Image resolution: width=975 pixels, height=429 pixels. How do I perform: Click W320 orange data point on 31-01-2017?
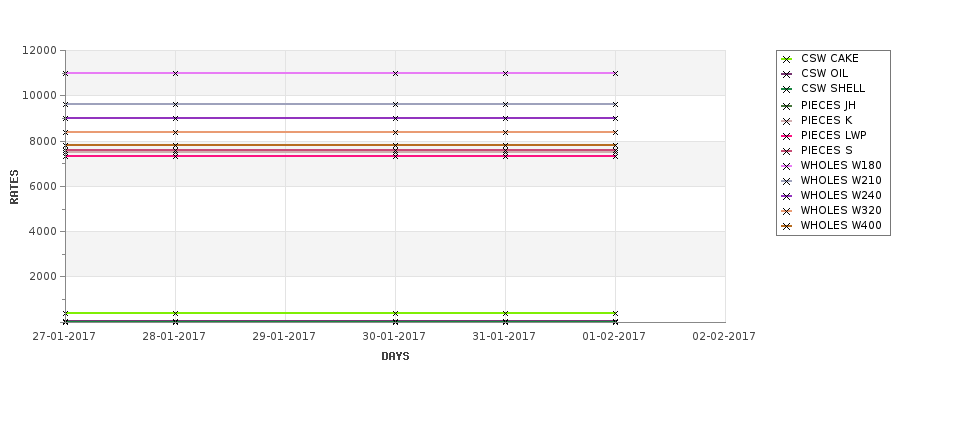pos(506,132)
